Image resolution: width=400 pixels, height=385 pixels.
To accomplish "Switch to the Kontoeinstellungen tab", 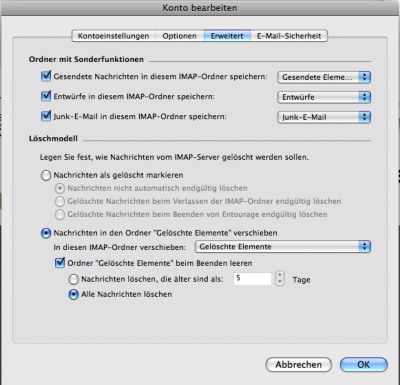I will click(x=113, y=36).
